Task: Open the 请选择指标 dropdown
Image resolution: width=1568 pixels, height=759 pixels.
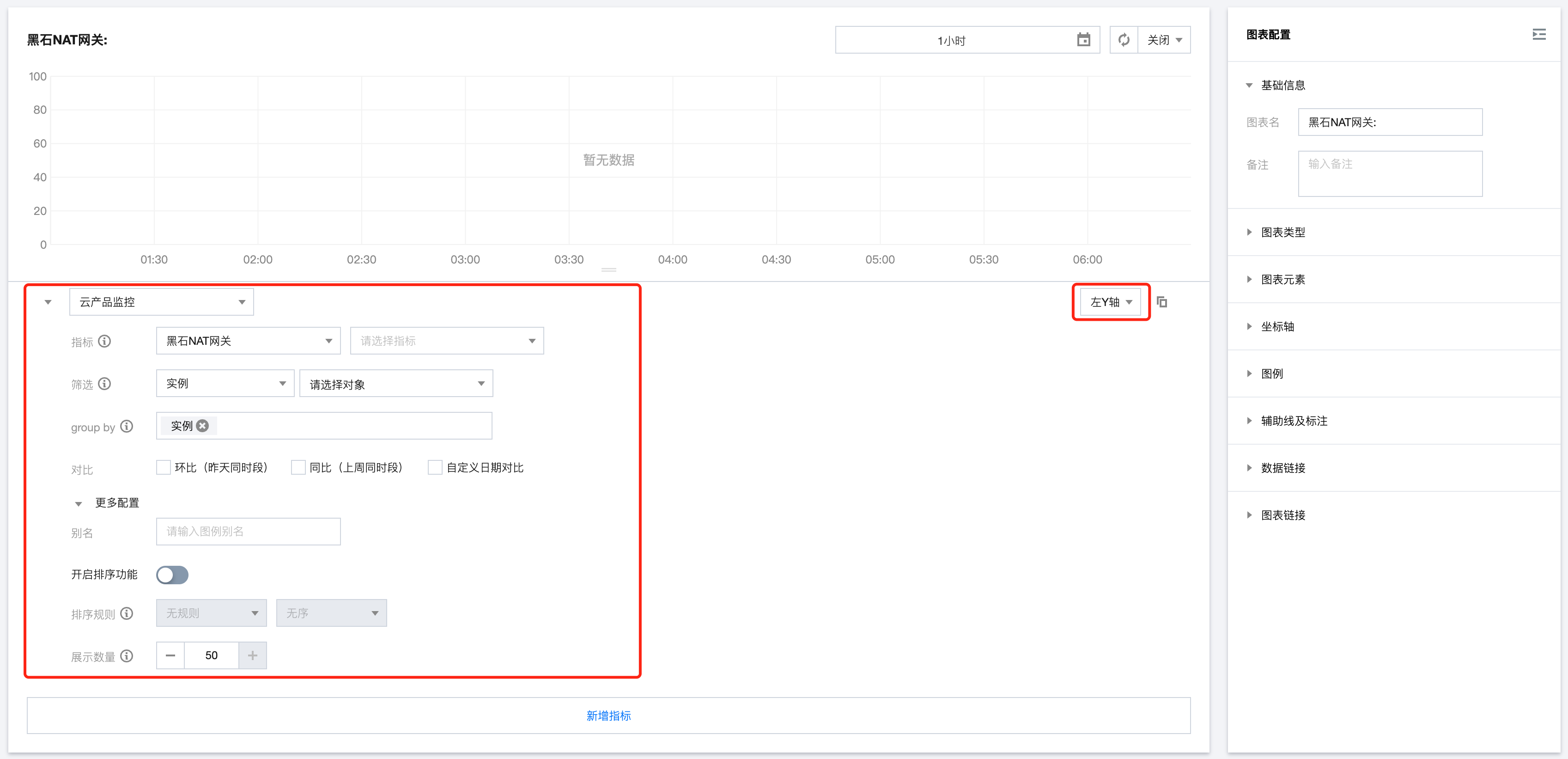Action: [447, 341]
